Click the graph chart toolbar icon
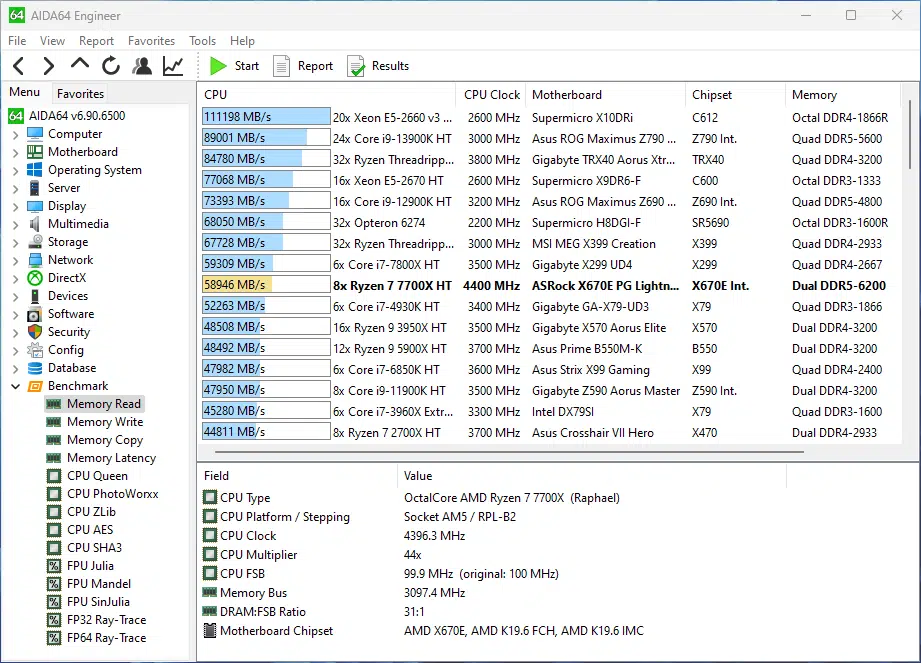921x663 pixels. tap(173, 66)
